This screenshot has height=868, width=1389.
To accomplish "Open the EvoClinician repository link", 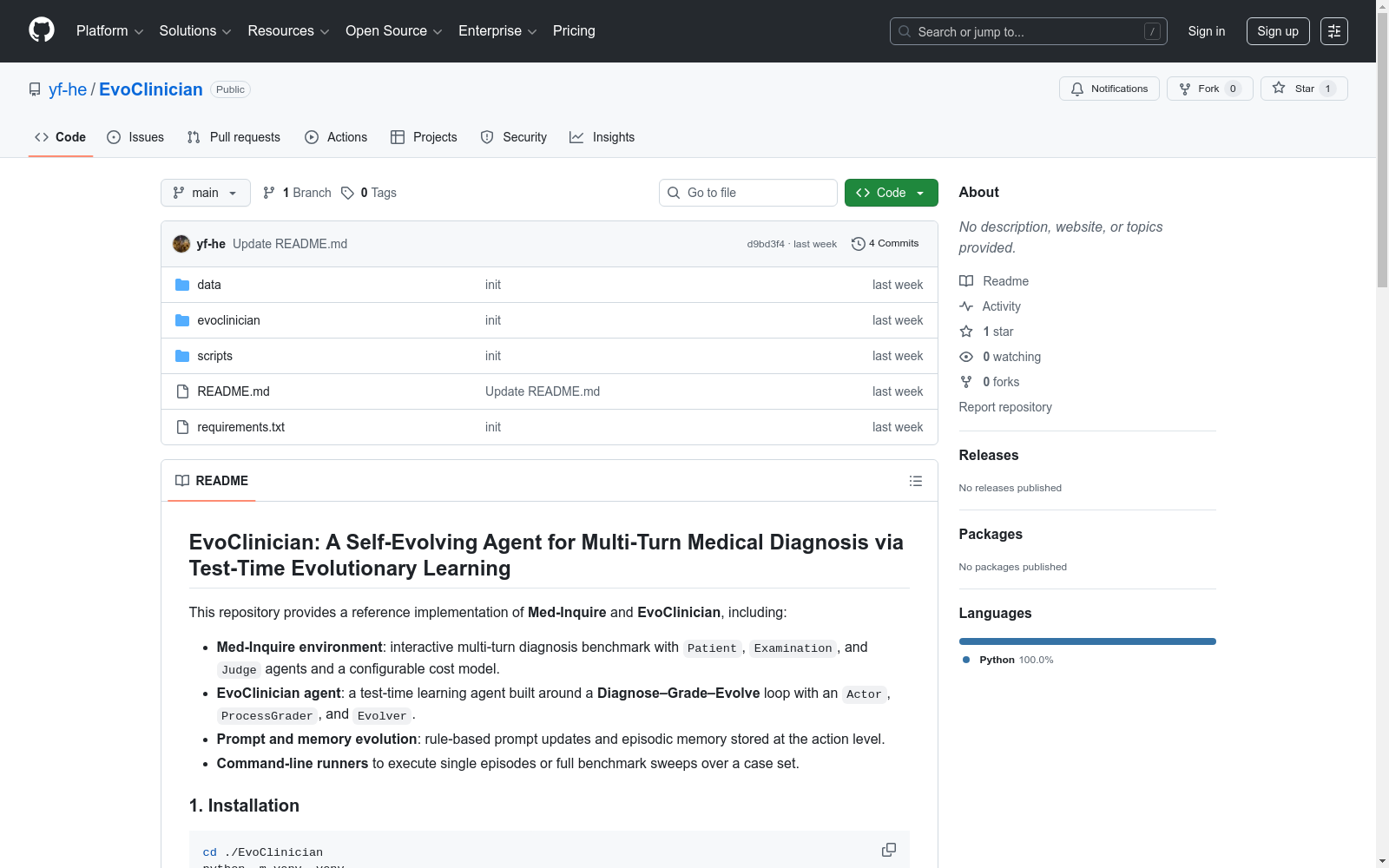I will pyautogui.click(x=151, y=89).
